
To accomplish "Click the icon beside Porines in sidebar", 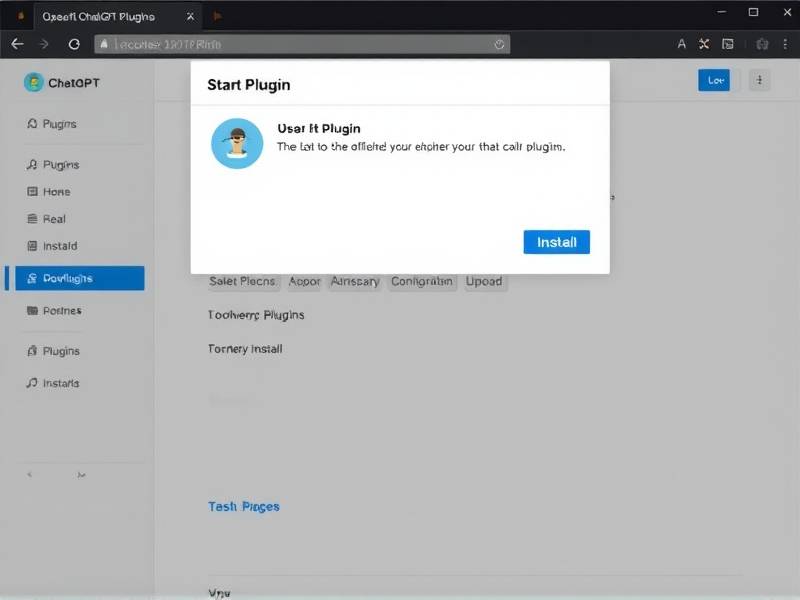I will pos(33,311).
